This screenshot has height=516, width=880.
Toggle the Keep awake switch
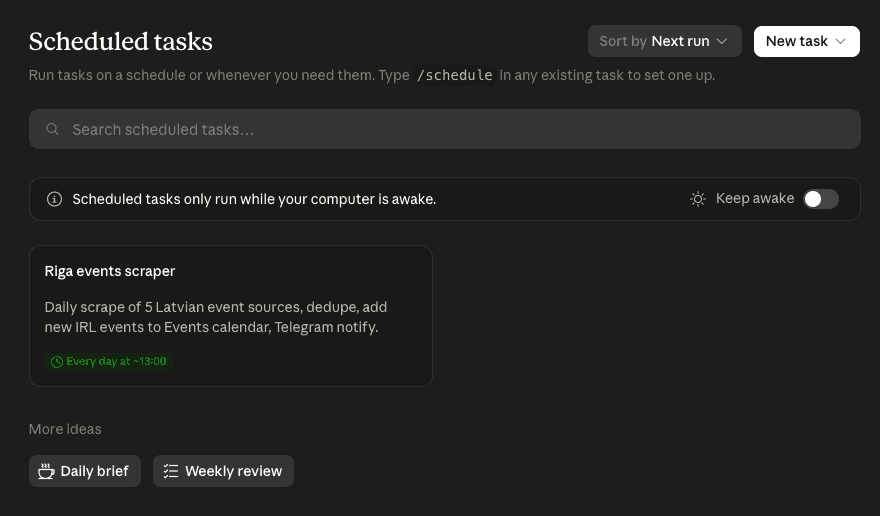tap(821, 199)
